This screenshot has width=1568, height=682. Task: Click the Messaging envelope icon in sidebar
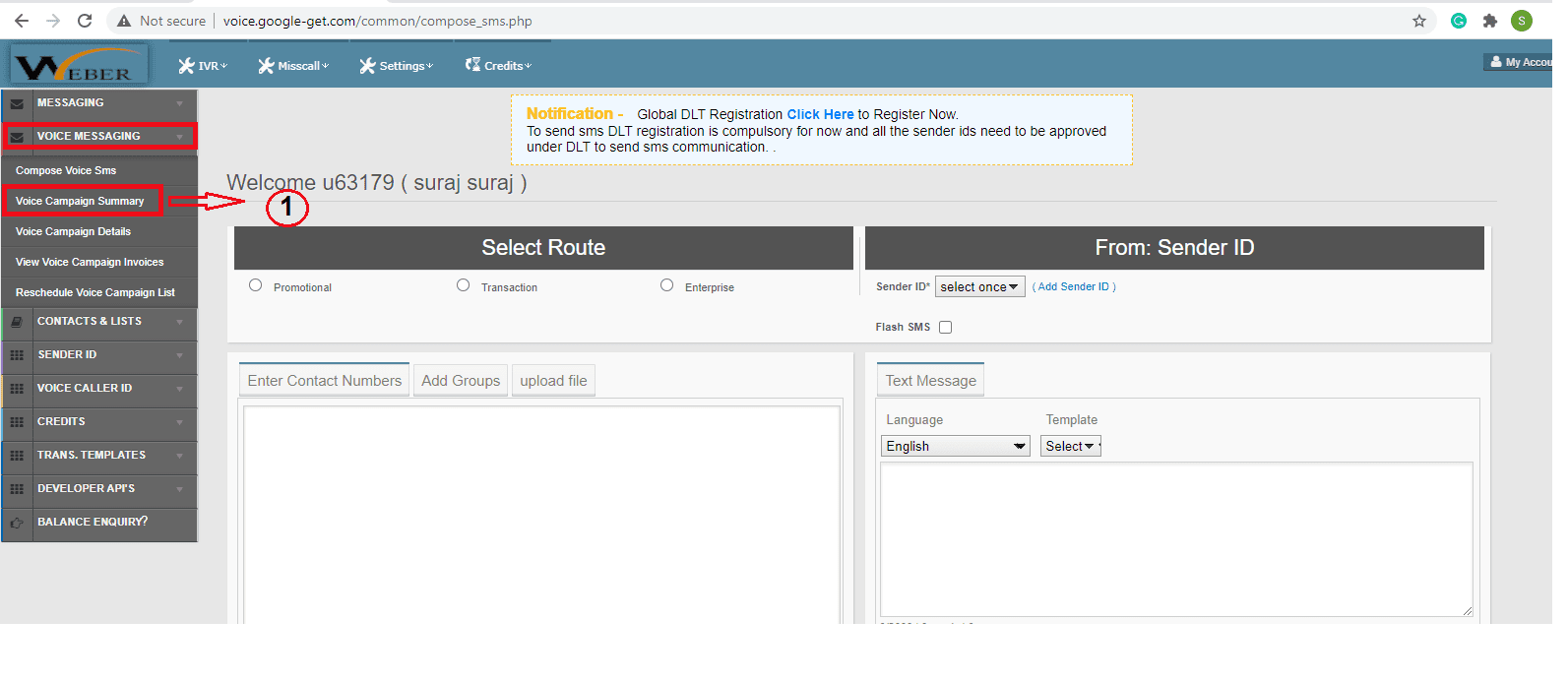click(17, 103)
